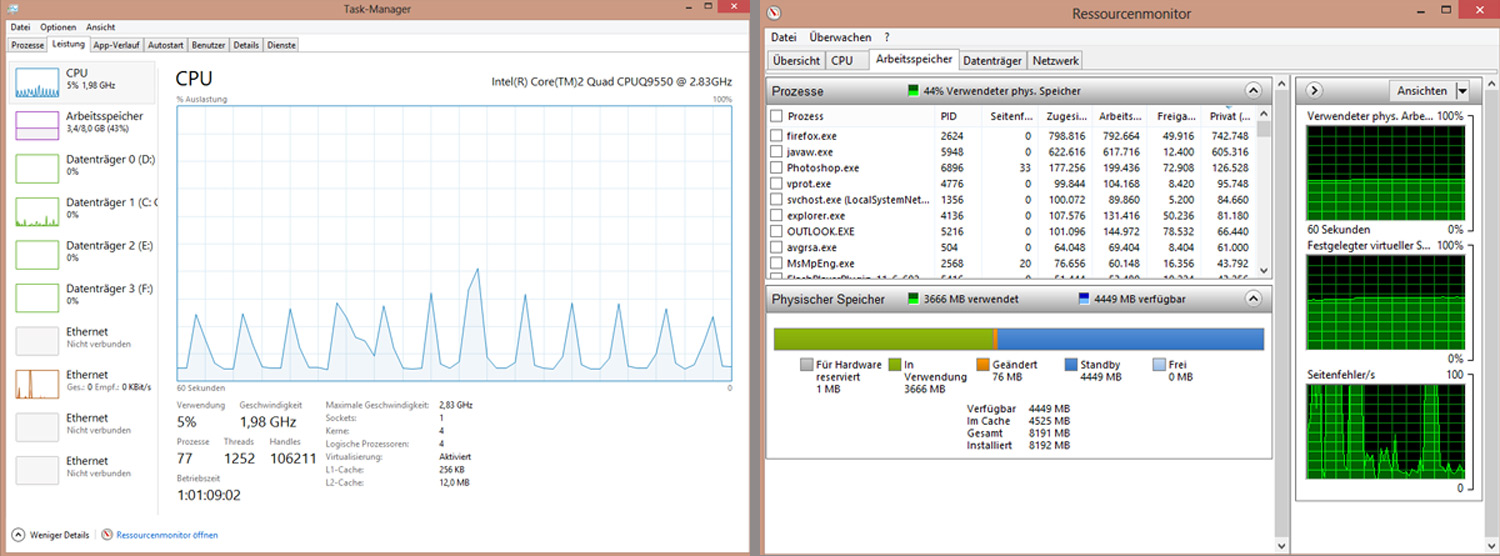This screenshot has width=1500, height=556.
Task: Switch to Netzwerk tab in Ressourcenmonitor
Action: [1055, 60]
